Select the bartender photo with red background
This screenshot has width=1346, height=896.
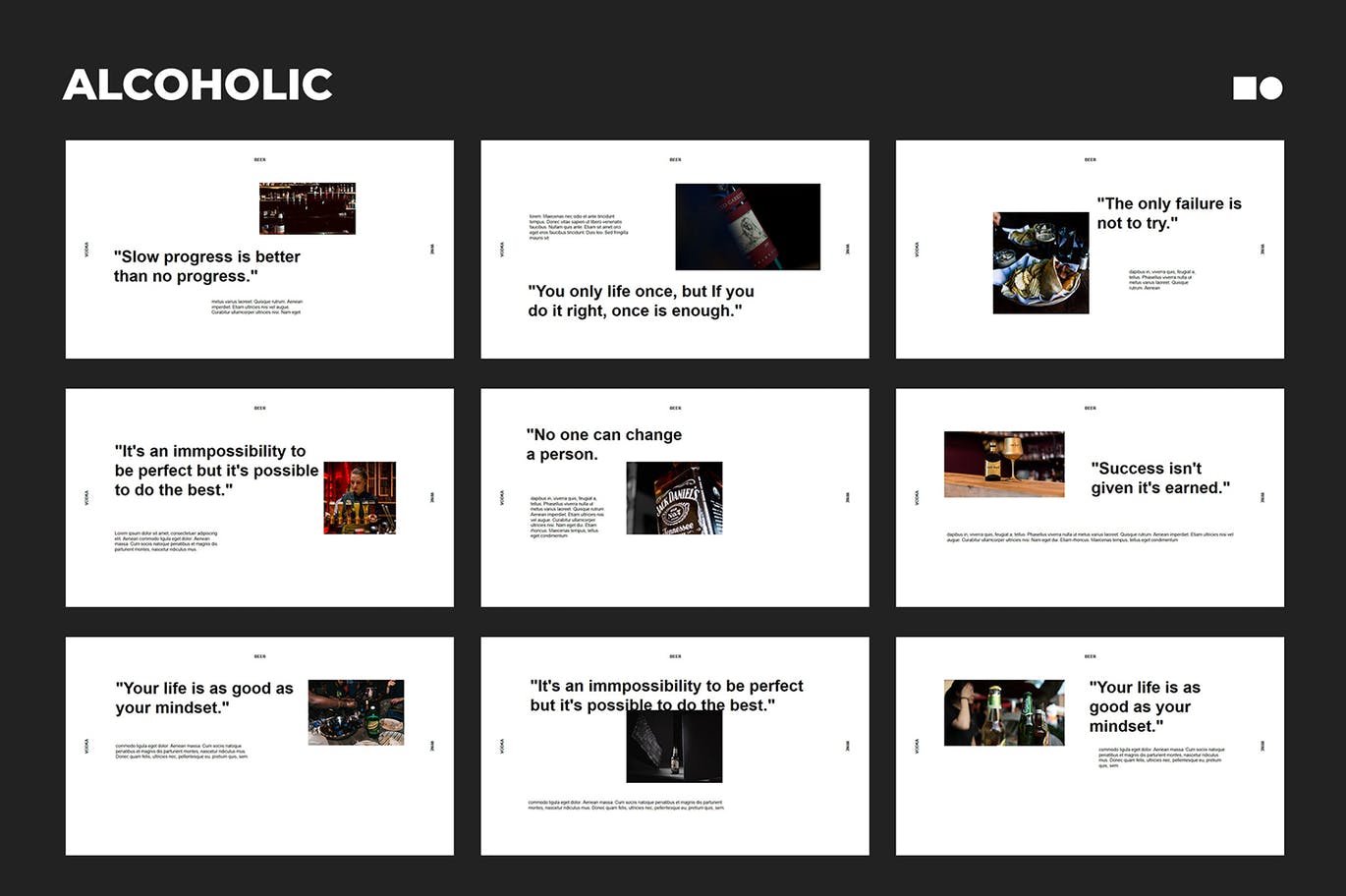pyautogui.click(x=360, y=498)
